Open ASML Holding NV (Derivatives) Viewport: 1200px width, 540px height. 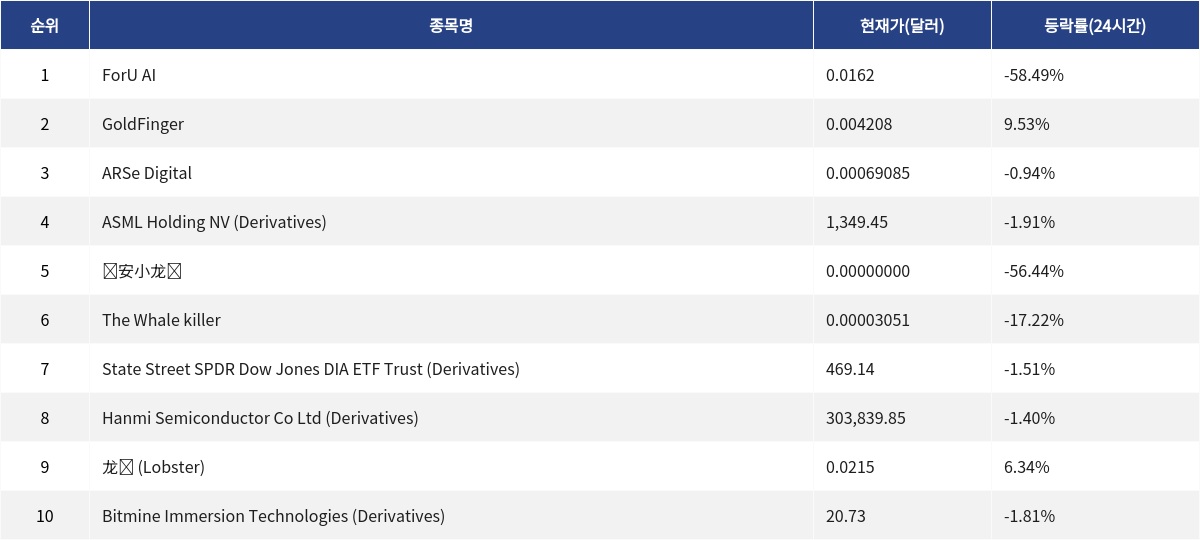tap(214, 222)
